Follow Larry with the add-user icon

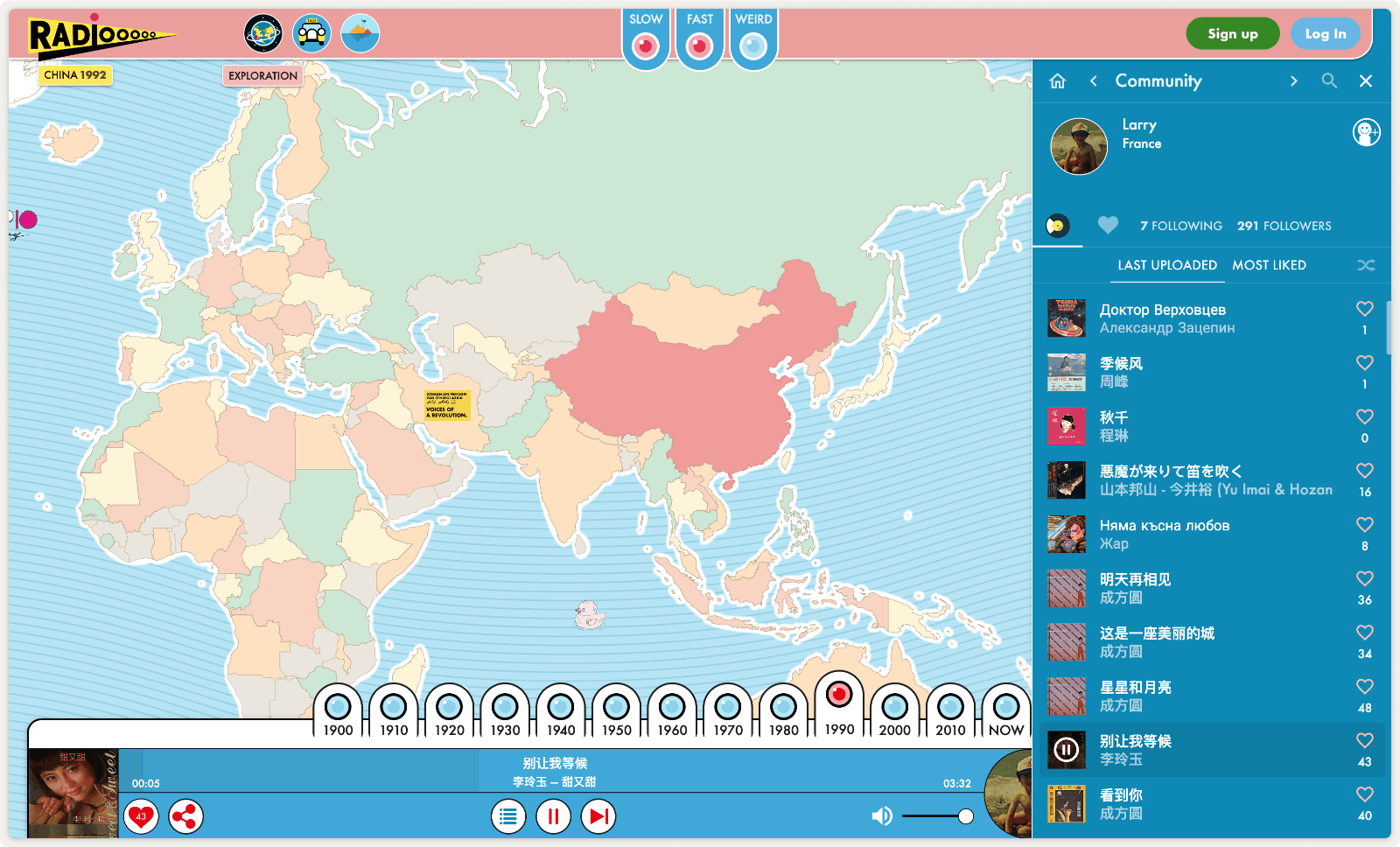[1365, 132]
